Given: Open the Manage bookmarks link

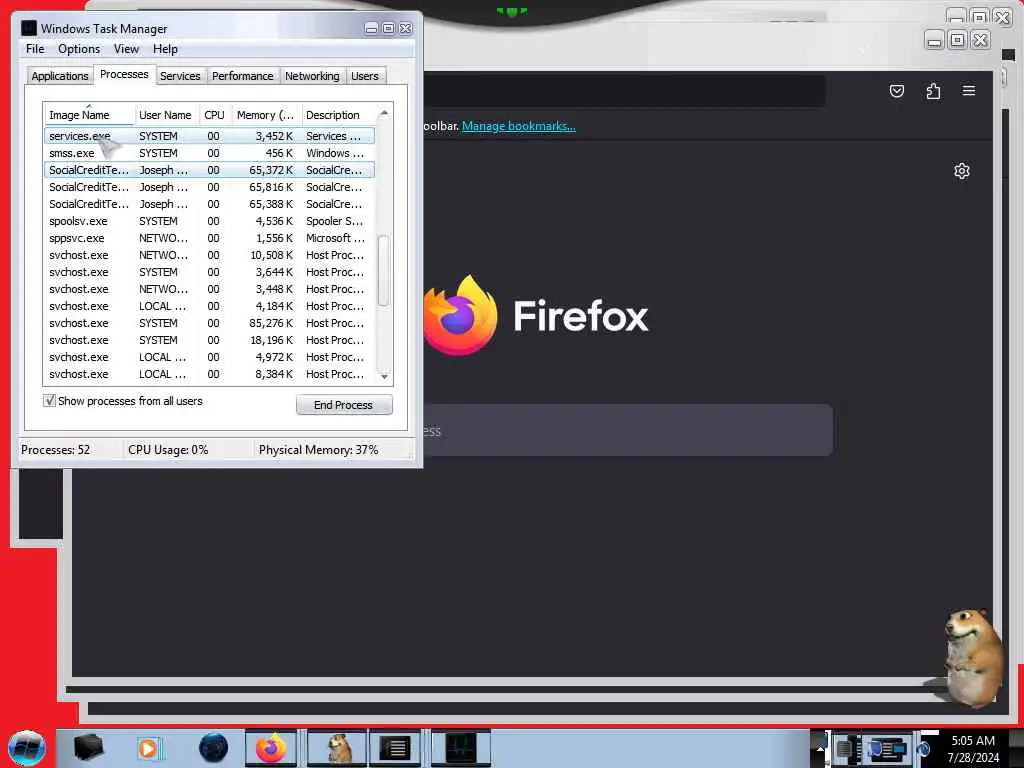Looking at the screenshot, I should pyautogui.click(x=519, y=126).
